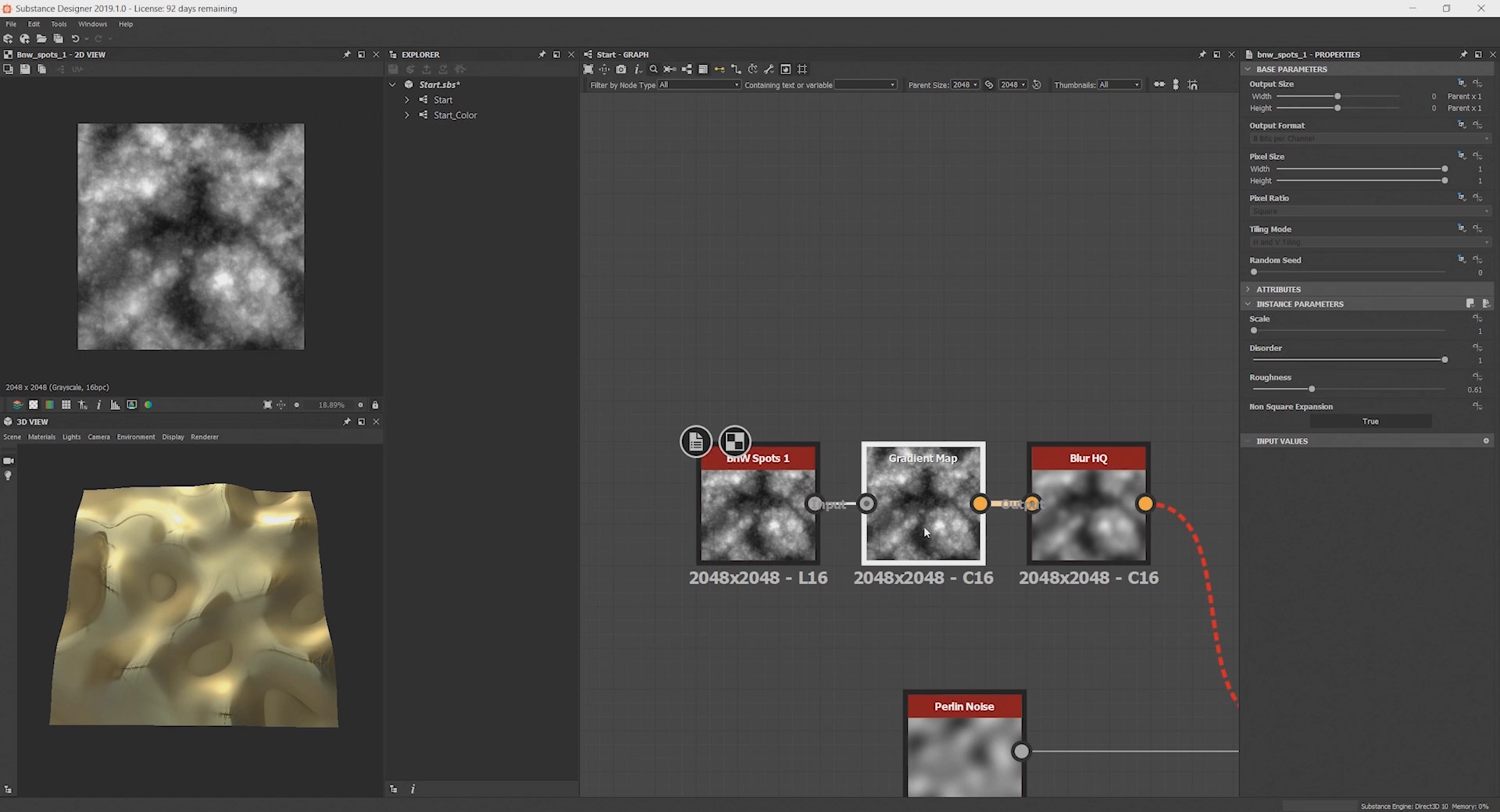Click the 3D view light bulb icon
1500x812 pixels.
coord(8,475)
